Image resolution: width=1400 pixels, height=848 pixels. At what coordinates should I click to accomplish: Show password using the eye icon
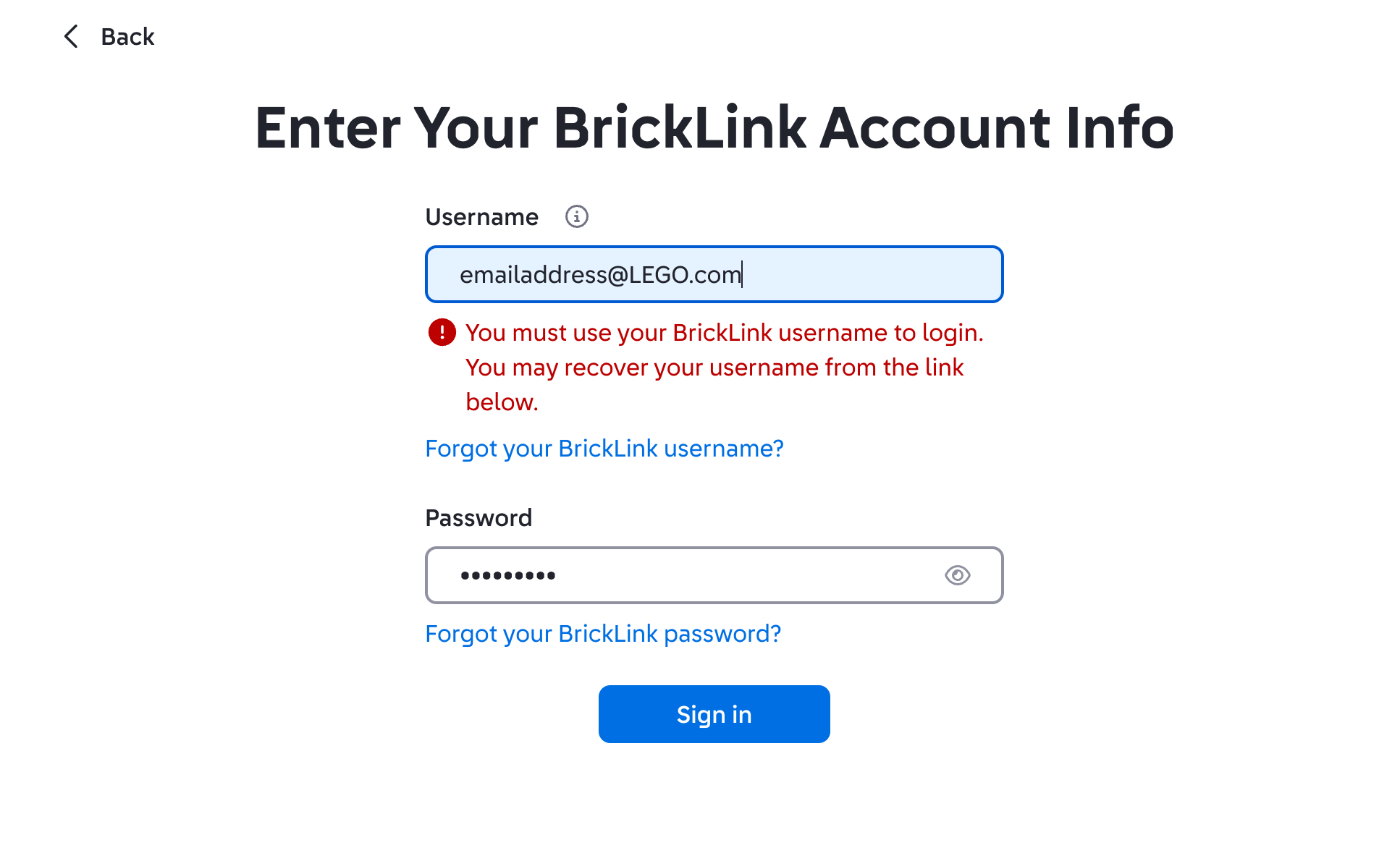click(957, 575)
